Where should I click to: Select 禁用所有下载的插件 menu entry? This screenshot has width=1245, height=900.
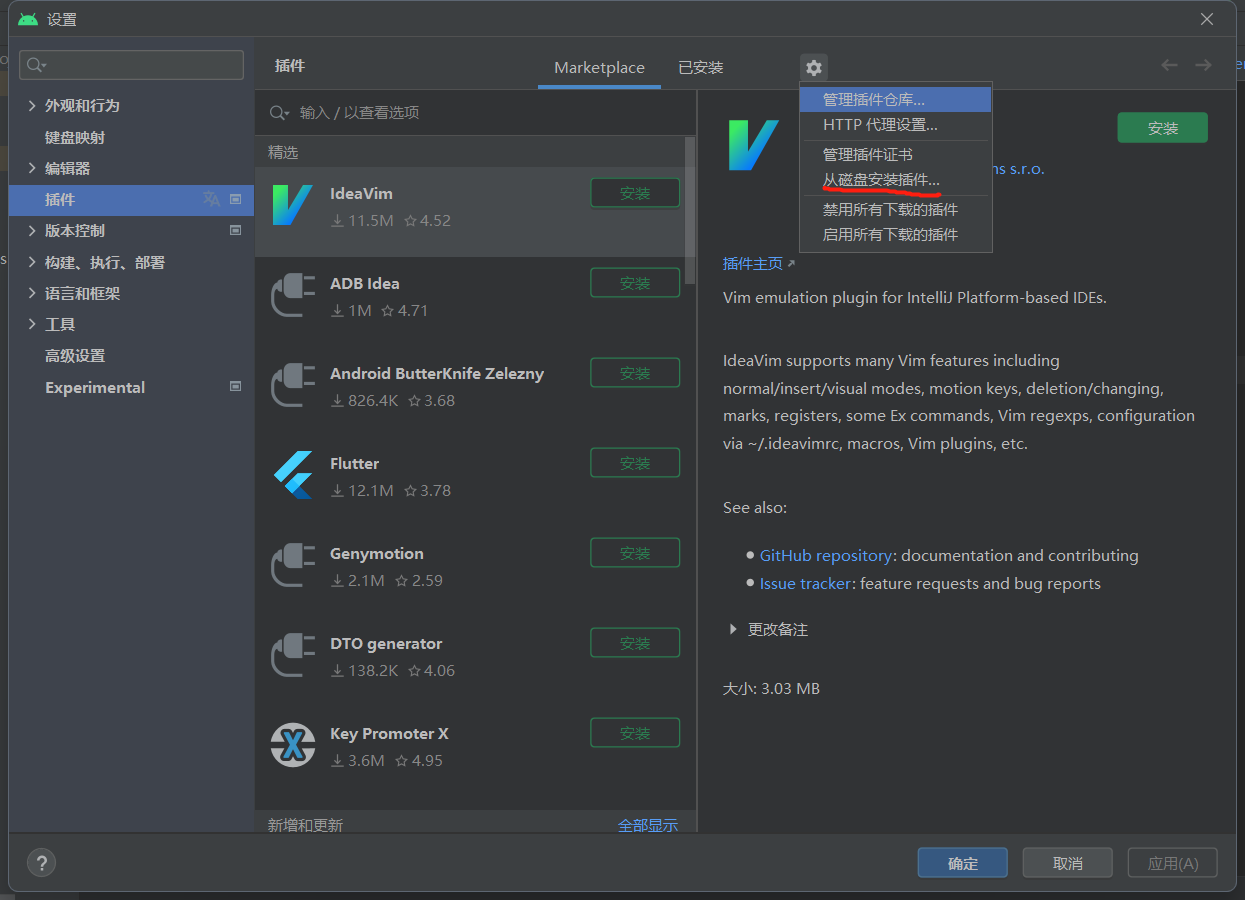(x=896, y=209)
